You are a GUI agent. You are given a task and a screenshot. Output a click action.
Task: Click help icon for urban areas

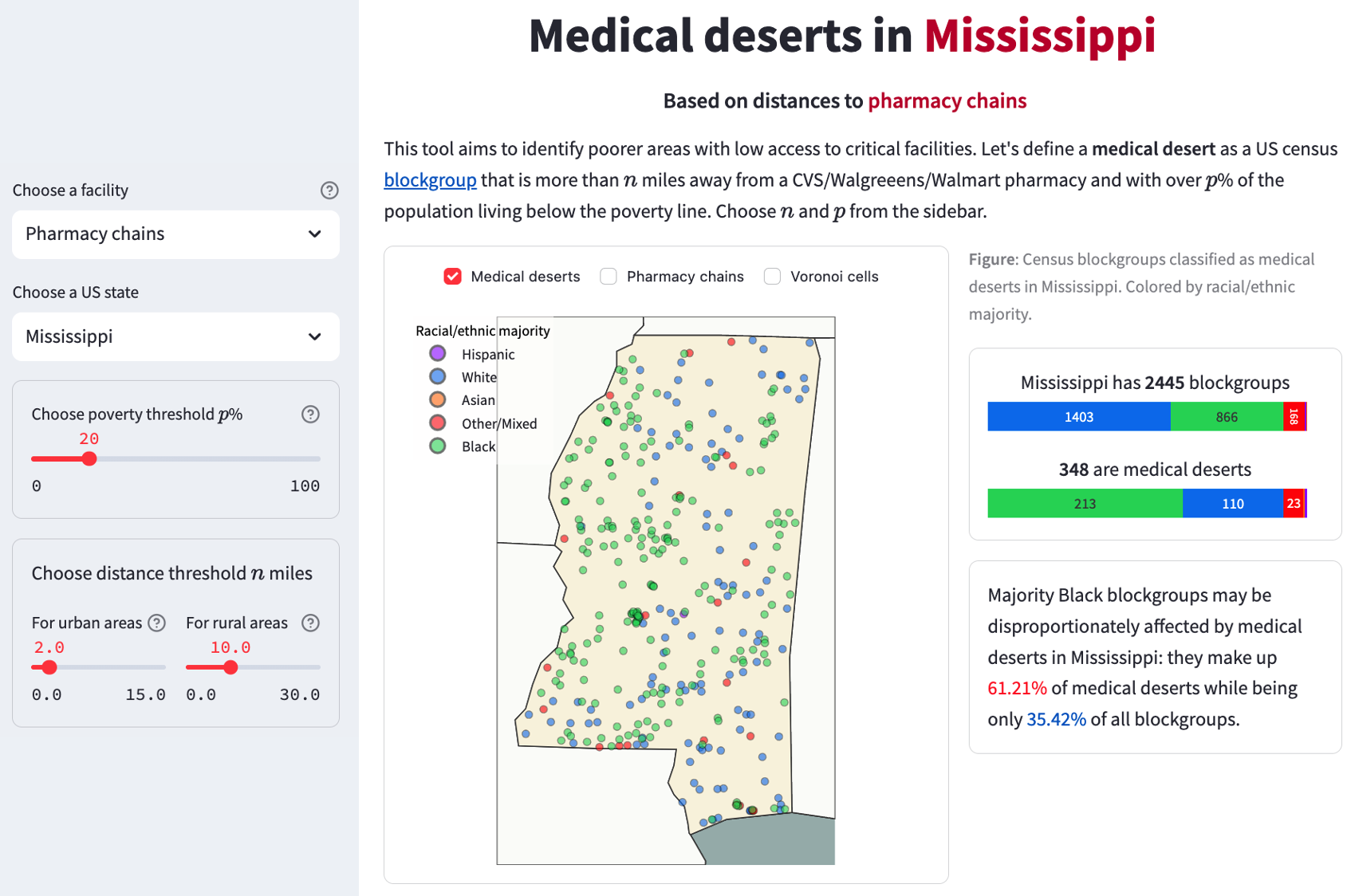pyautogui.click(x=157, y=623)
